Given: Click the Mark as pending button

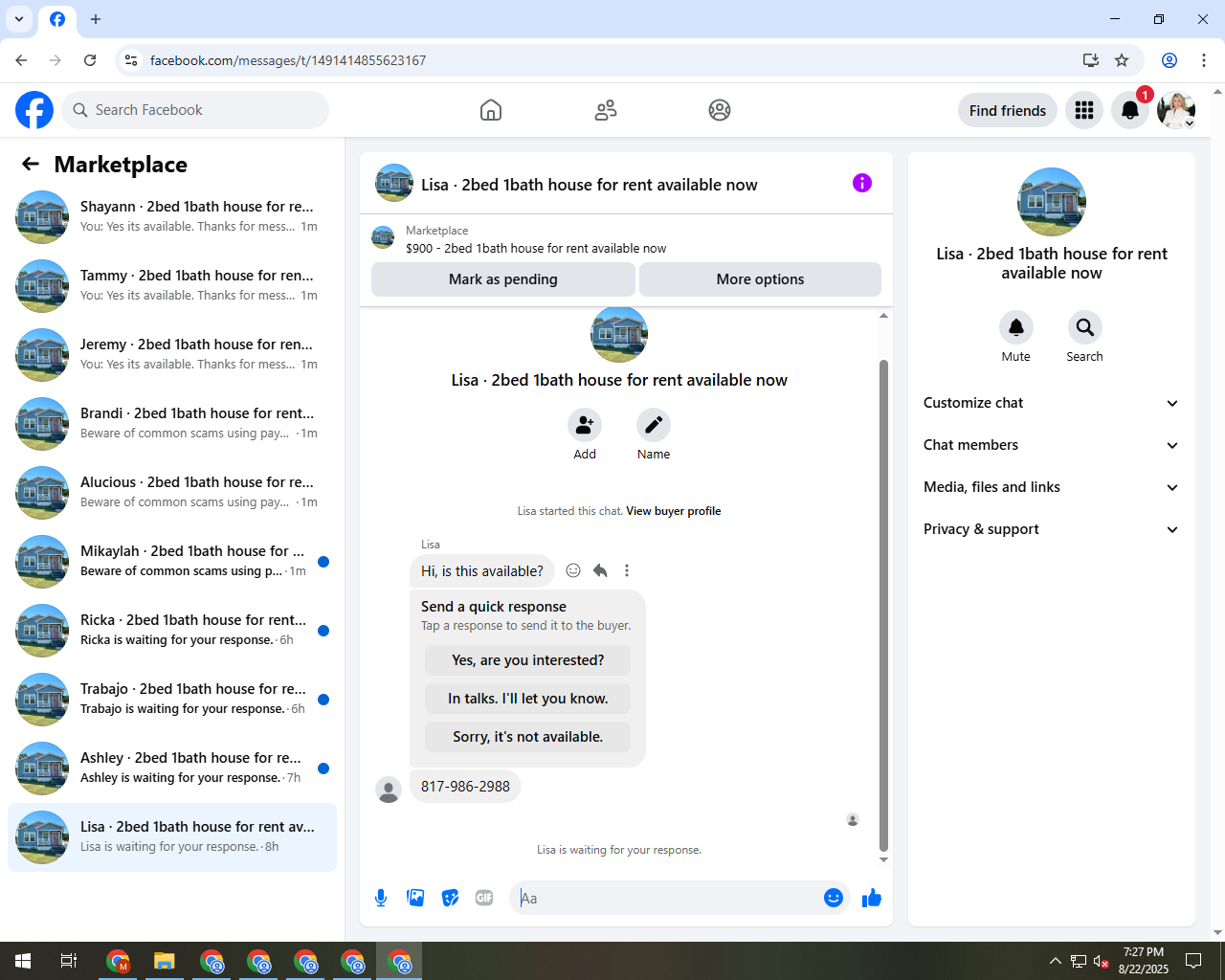Looking at the screenshot, I should pos(503,279).
